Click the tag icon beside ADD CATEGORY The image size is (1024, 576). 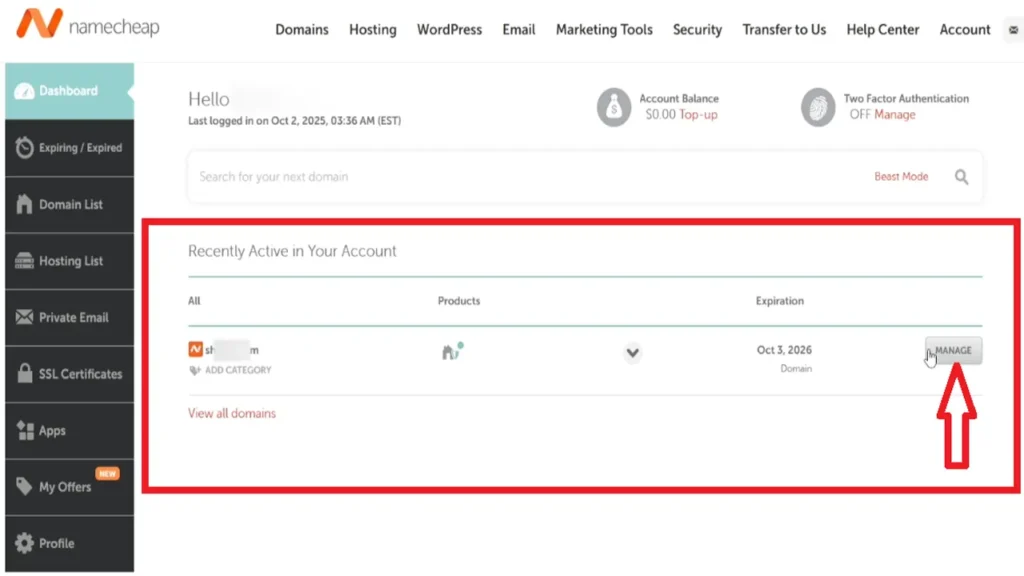[x=195, y=370]
